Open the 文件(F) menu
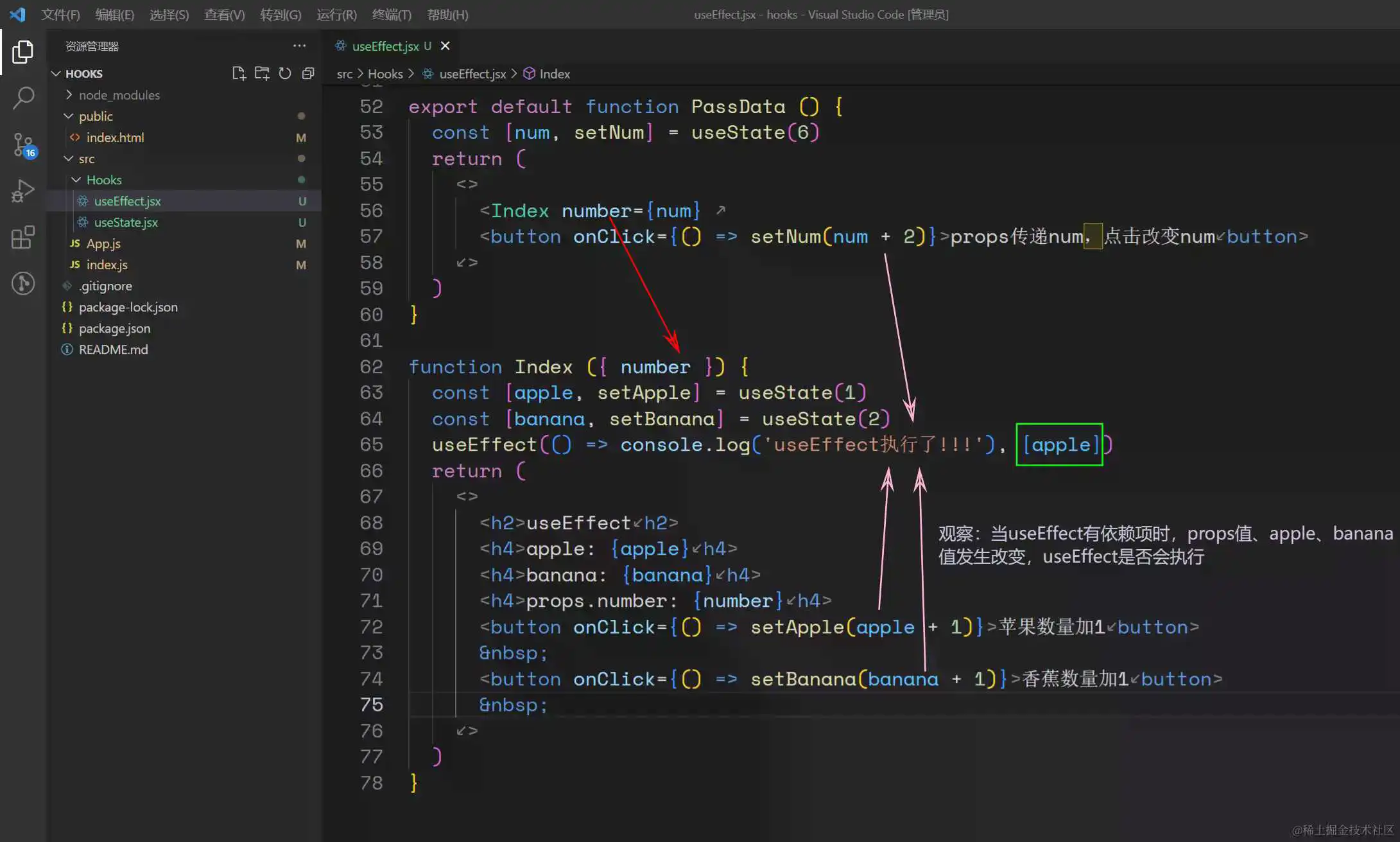This screenshot has width=1400, height=842. [60, 14]
